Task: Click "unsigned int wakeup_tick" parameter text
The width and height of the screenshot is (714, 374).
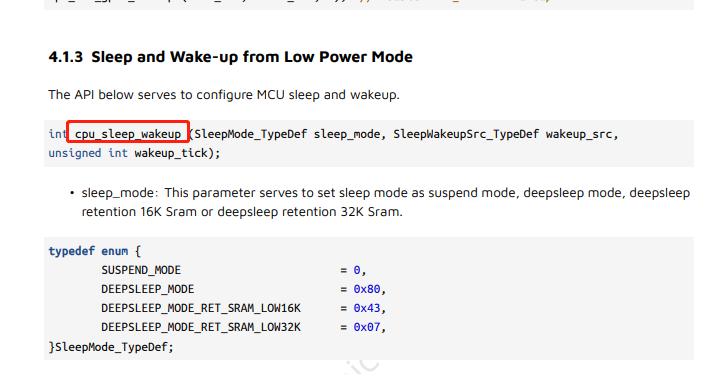Action: pos(128,153)
